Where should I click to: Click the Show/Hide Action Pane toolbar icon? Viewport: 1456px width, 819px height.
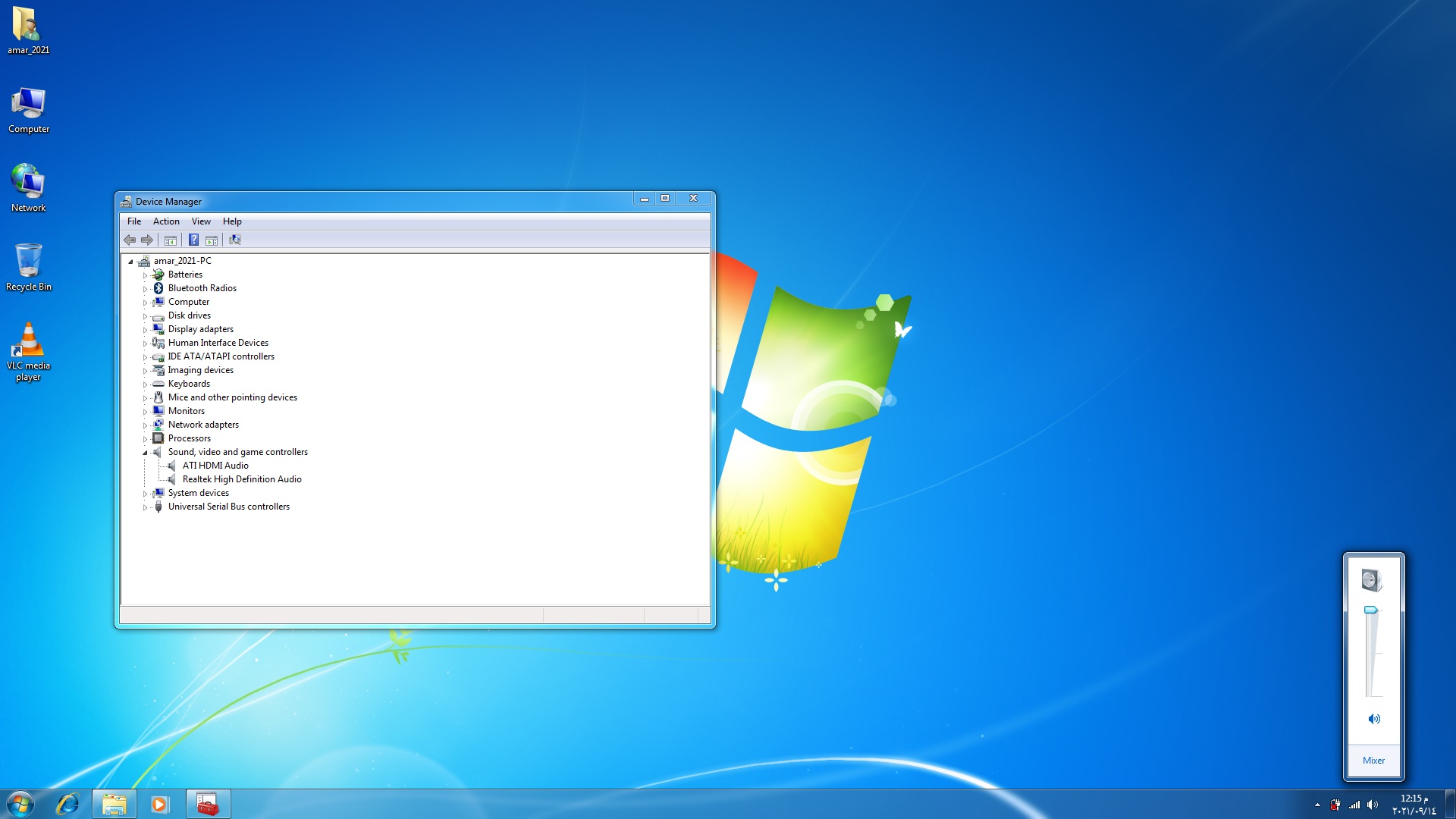click(212, 240)
